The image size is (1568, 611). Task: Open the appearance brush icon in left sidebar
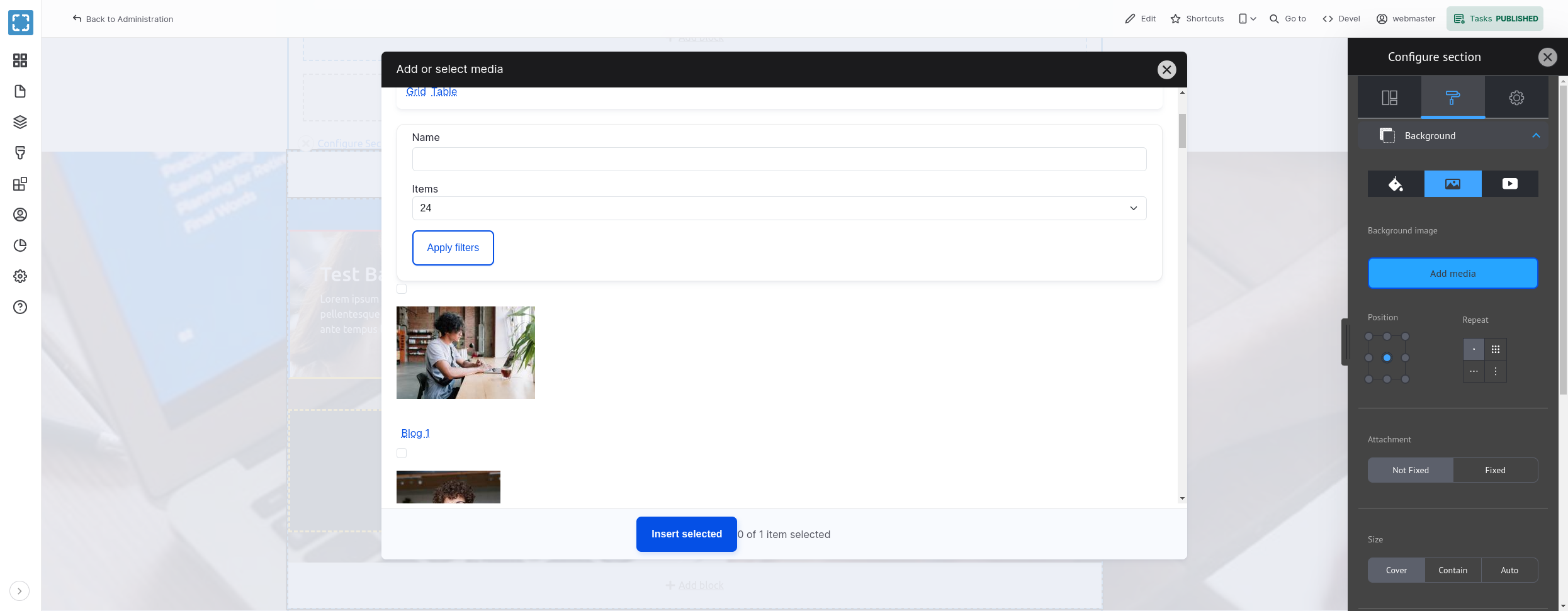20,153
